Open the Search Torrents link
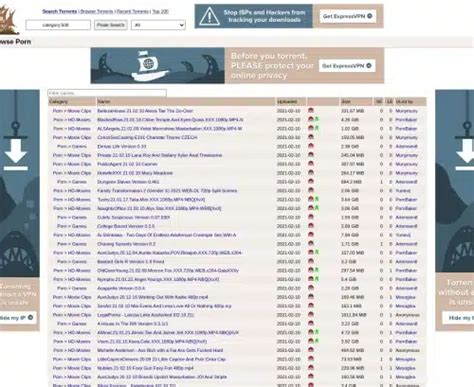Viewport: 474px width, 387px height. click(59, 11)
